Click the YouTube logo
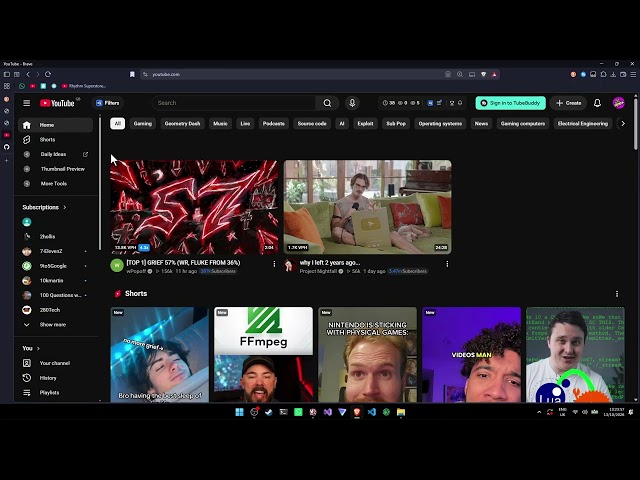 [57, 103]
